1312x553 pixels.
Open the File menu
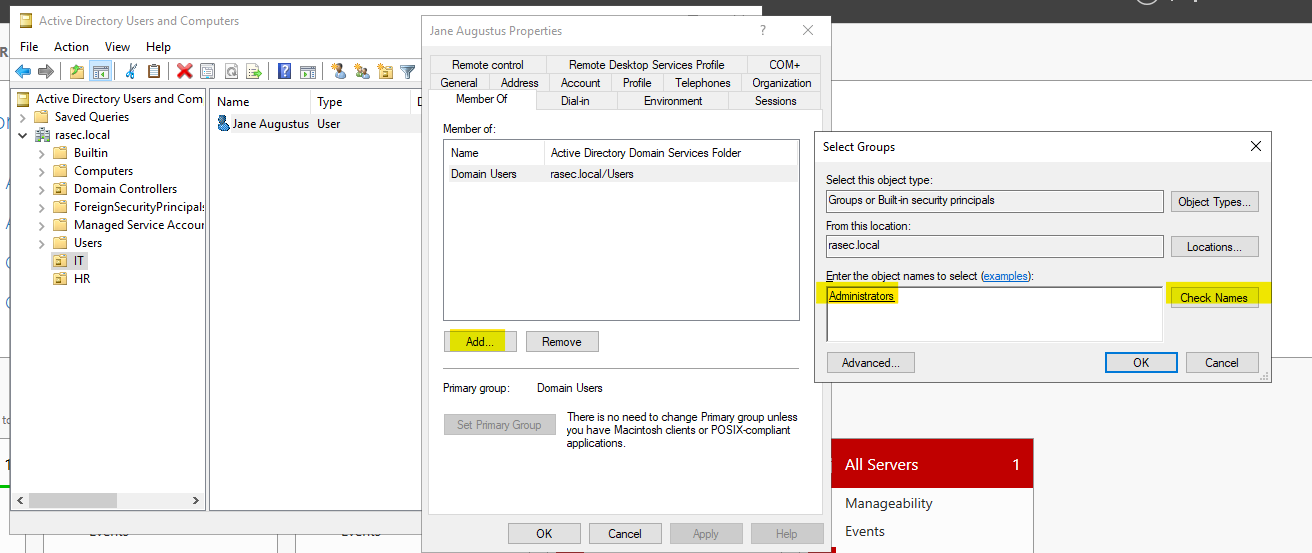[29, 47]
